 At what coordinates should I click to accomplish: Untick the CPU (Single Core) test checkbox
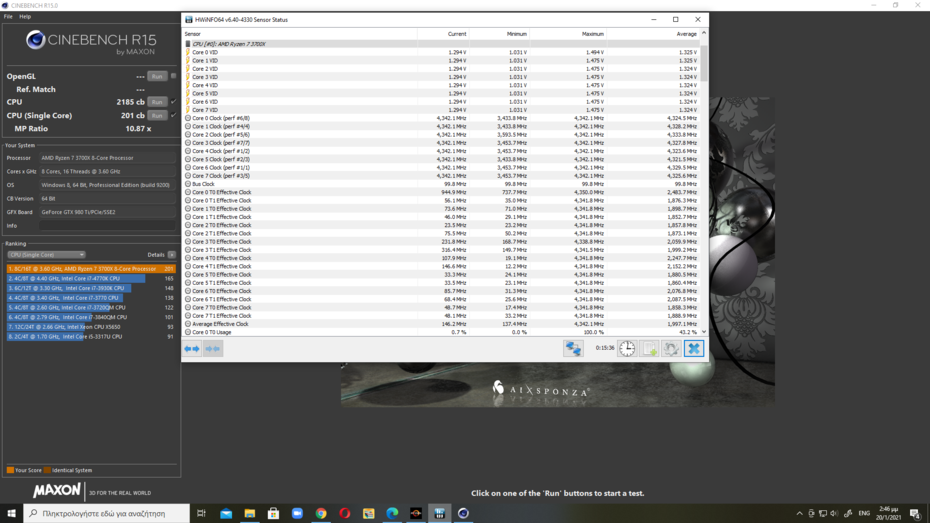tap(173, 115)
